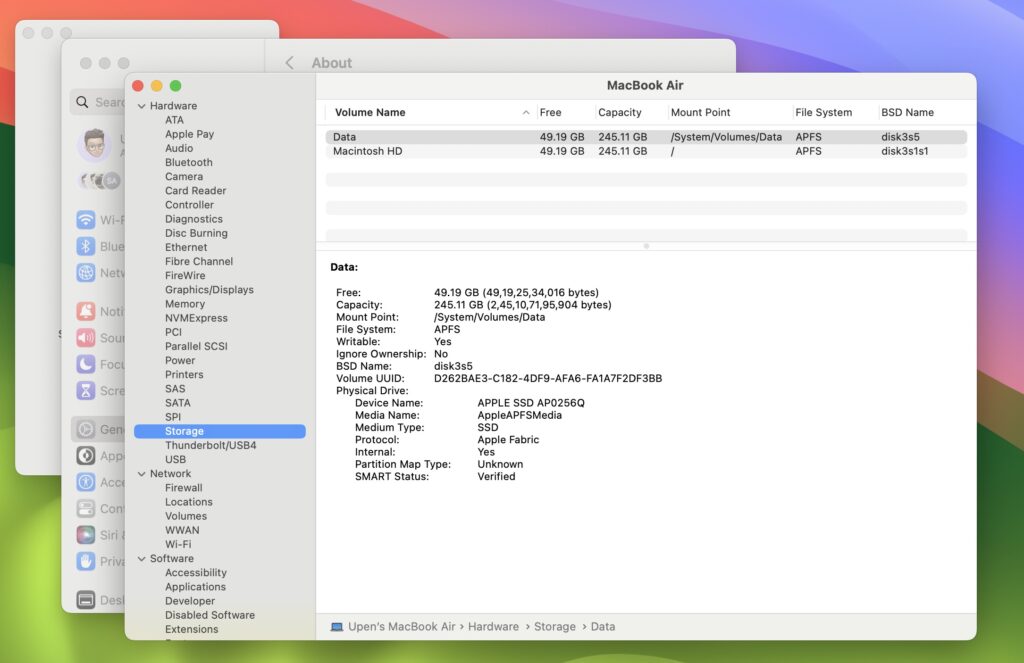Image resolution: width=1024 pixels, height=663 pixels.
Task: Select Apple Pay in the sidebar
Action: pyautogui.click(x=189, y=134)
